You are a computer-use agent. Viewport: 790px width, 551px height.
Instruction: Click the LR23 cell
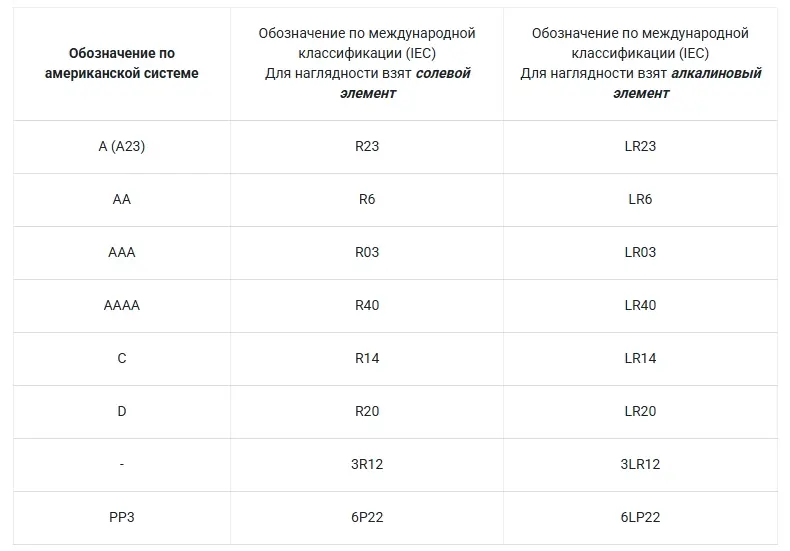point(640,146)
